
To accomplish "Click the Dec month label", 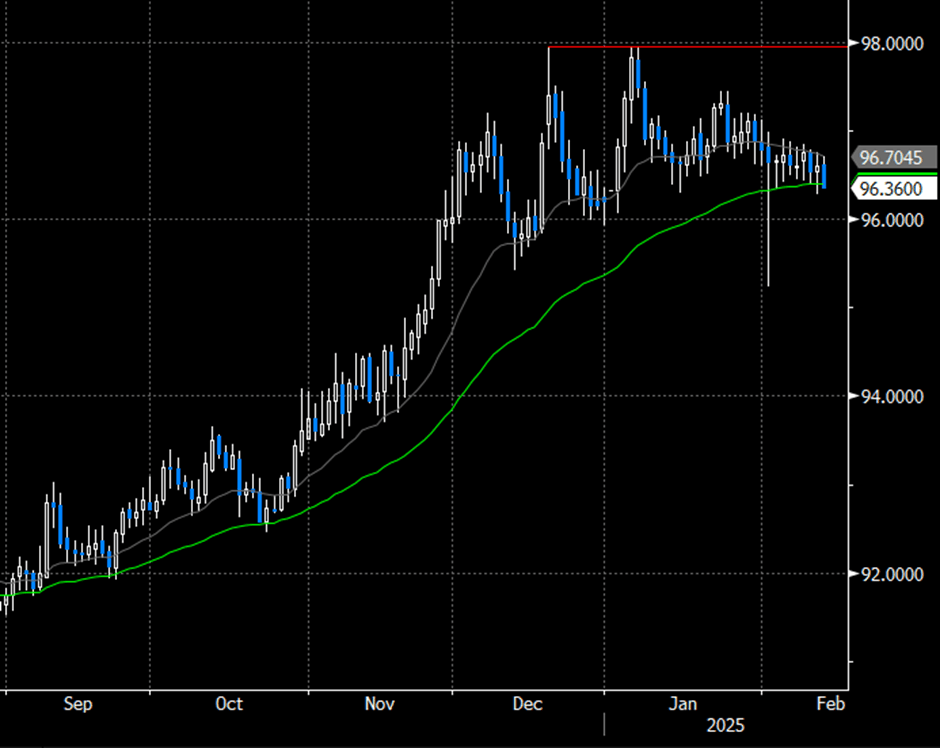I will click(528, 704).
